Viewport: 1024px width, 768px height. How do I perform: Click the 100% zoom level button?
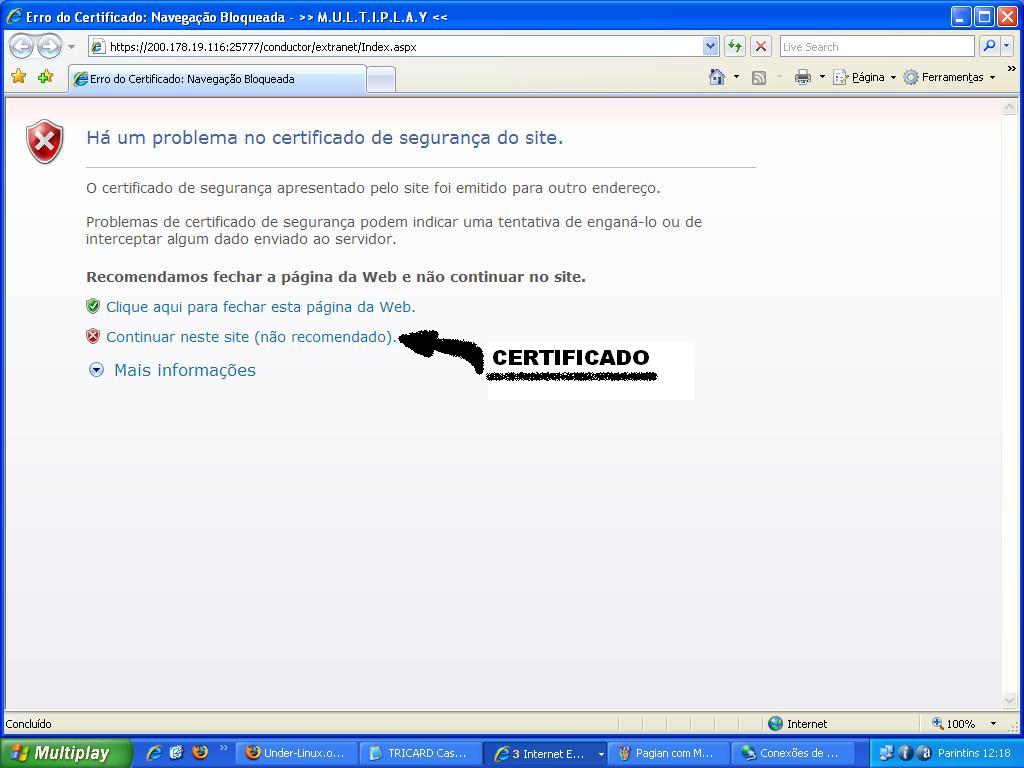953,724
